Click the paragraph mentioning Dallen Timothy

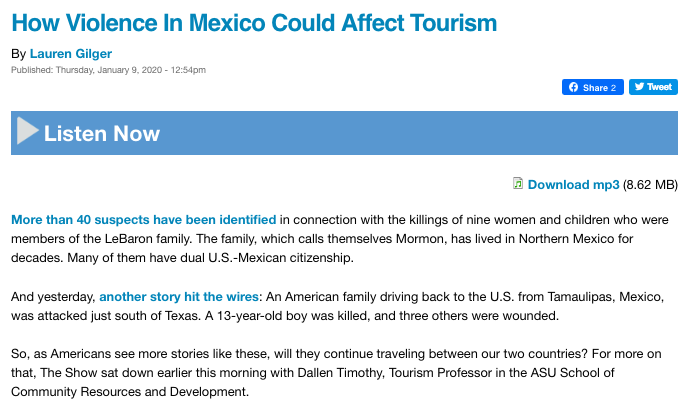coord(336,373)
